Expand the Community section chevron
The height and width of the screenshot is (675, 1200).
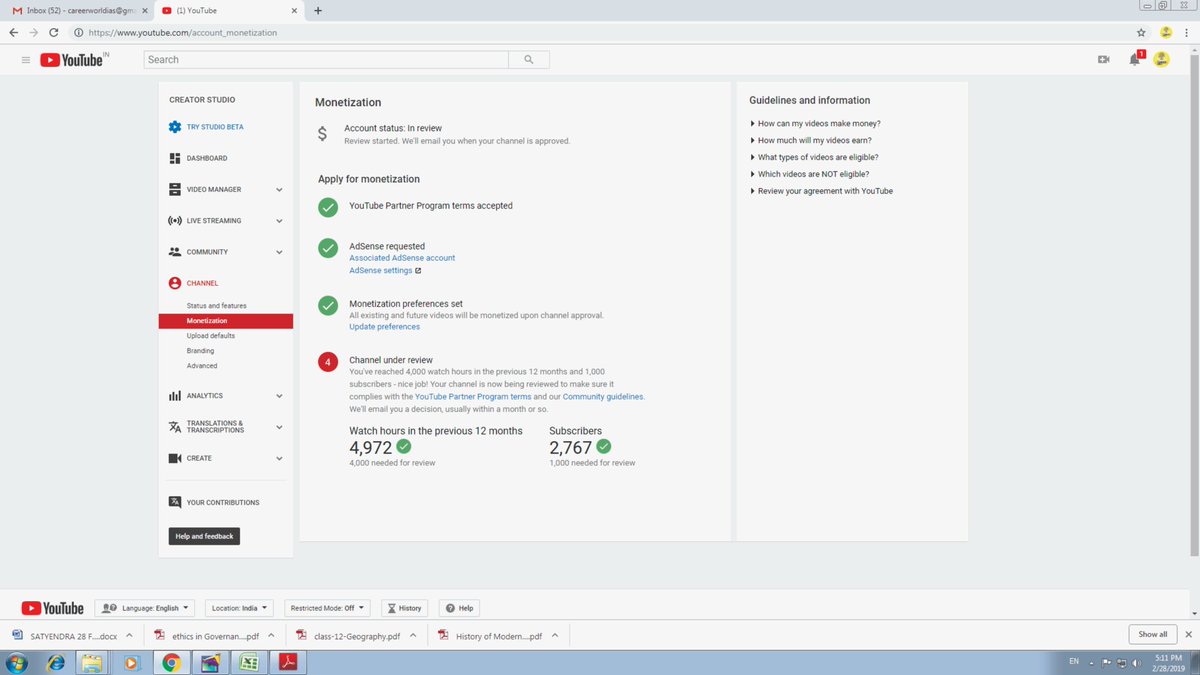(279, 252)
